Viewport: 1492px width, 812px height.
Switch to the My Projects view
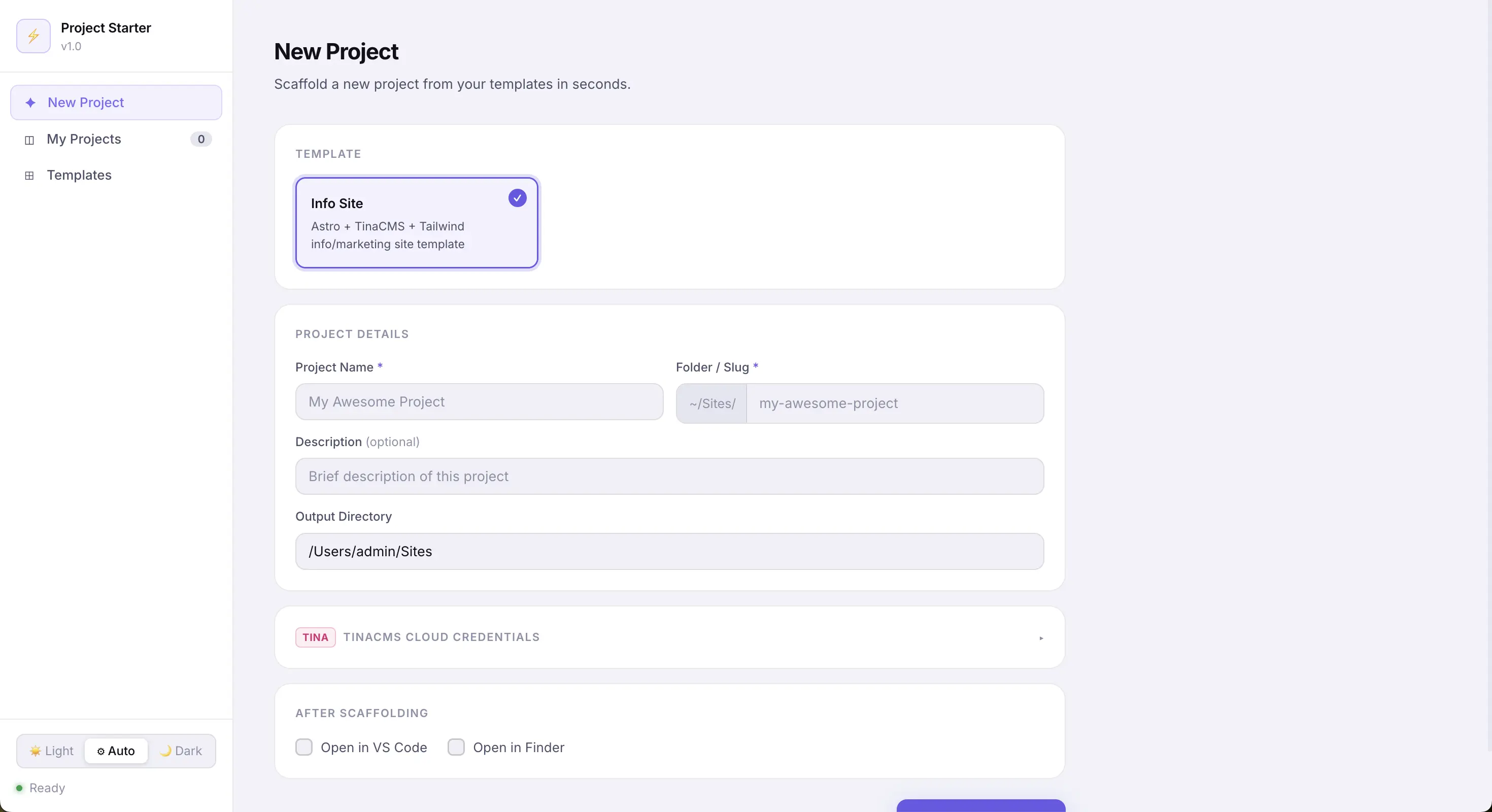click(84, 140)
